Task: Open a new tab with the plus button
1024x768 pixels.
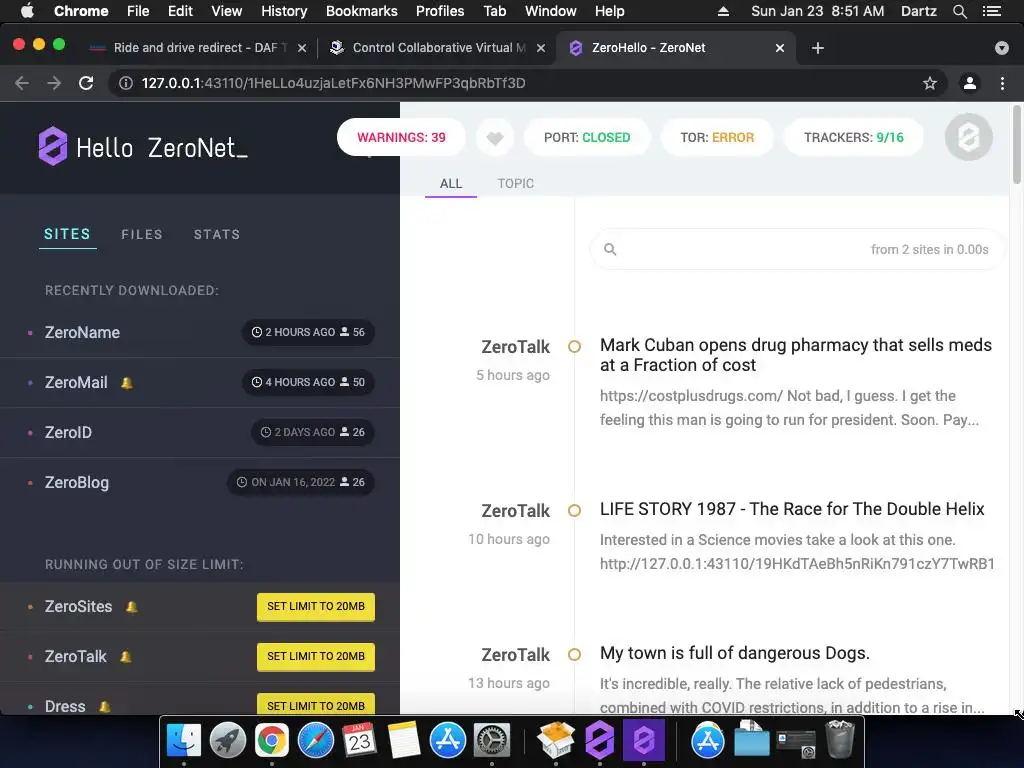Action: 818,48
